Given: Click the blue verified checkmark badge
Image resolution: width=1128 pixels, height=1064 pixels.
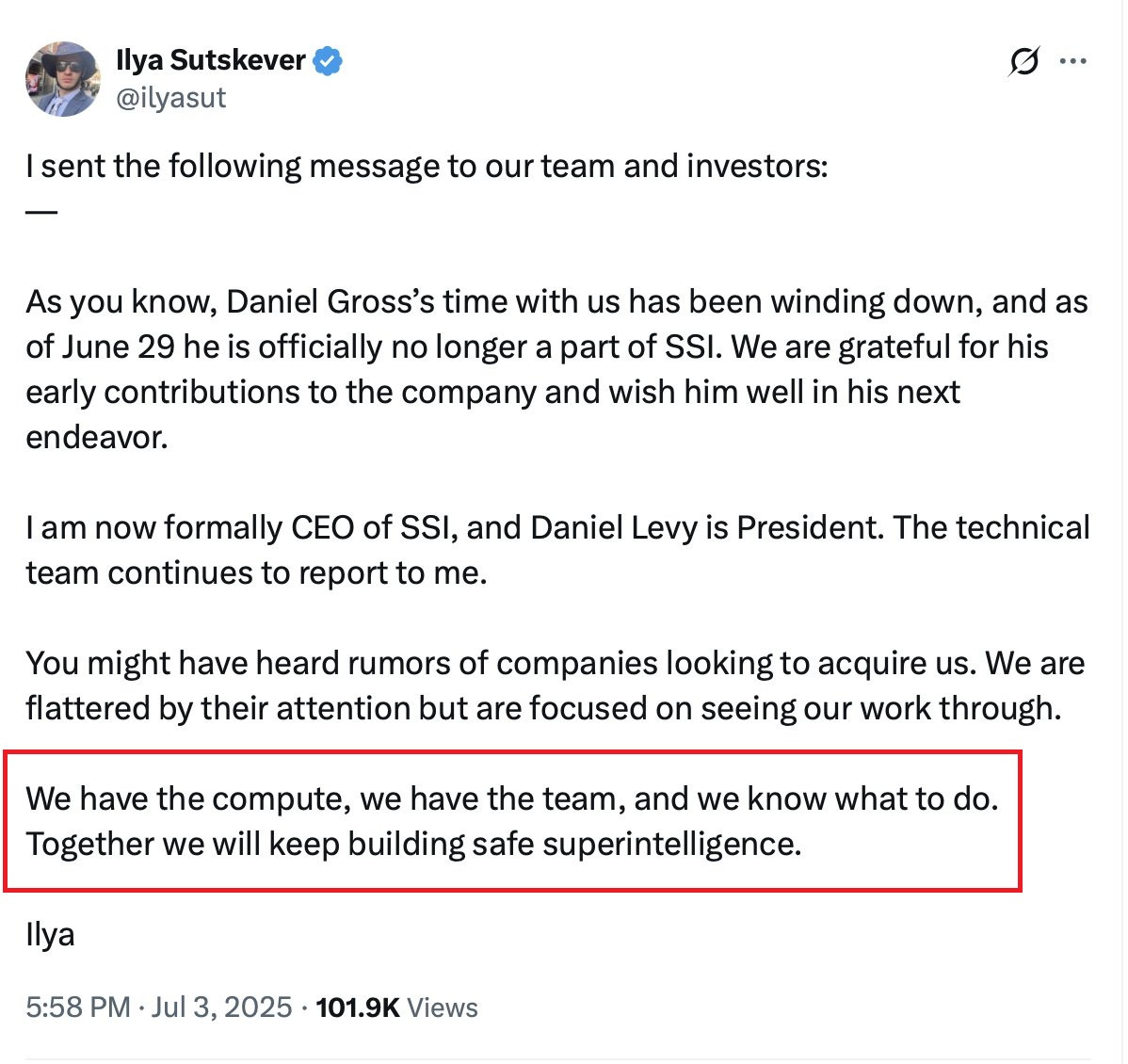Looking at the screenshot, I should coord(328,60).
